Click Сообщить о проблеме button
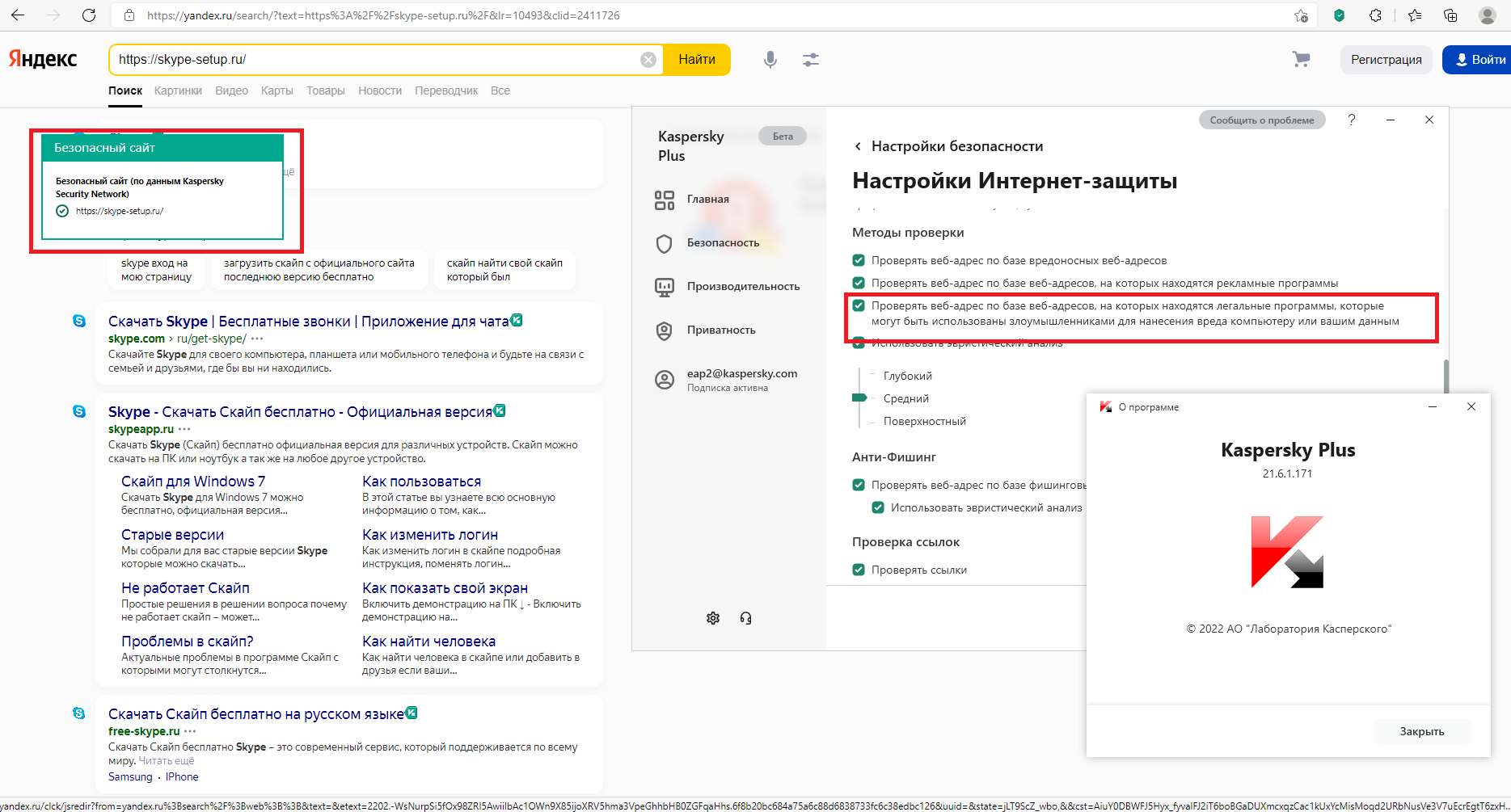 1261,120
